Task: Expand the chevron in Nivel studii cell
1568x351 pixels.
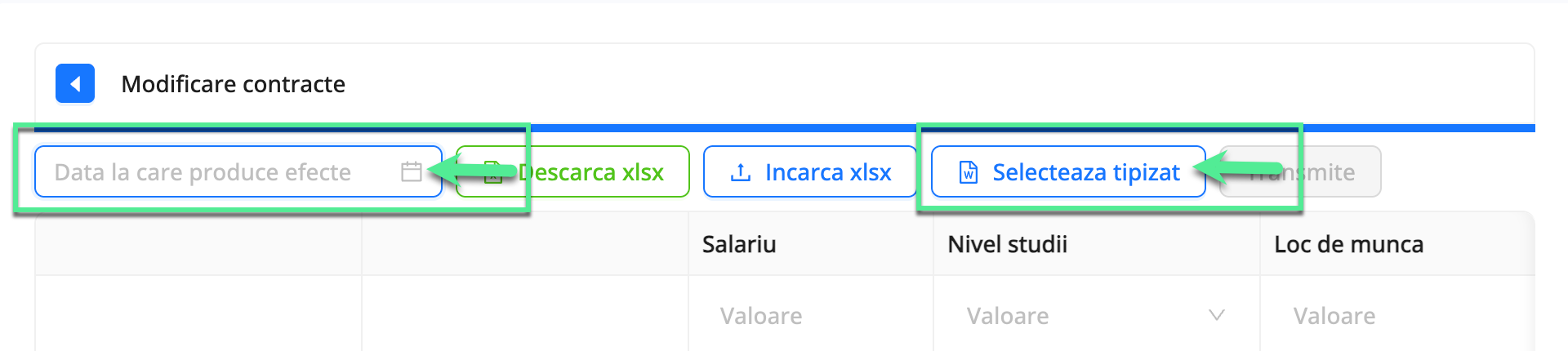Action: 1216,316
